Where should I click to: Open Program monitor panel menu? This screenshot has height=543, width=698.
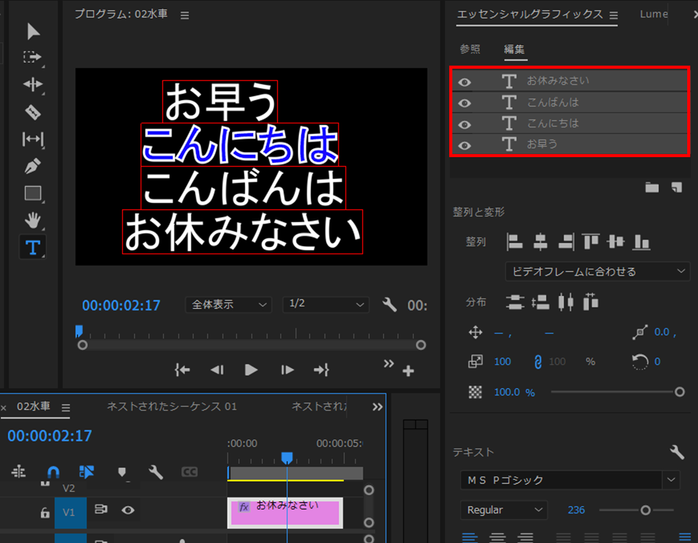click(x=185, y=16)
